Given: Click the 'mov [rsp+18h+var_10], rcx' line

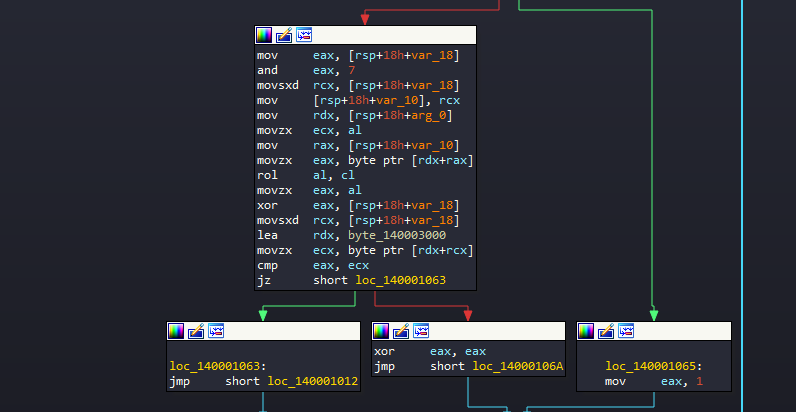Looking at the screenshot, I should pyautogui.click(x=358, y=100).
